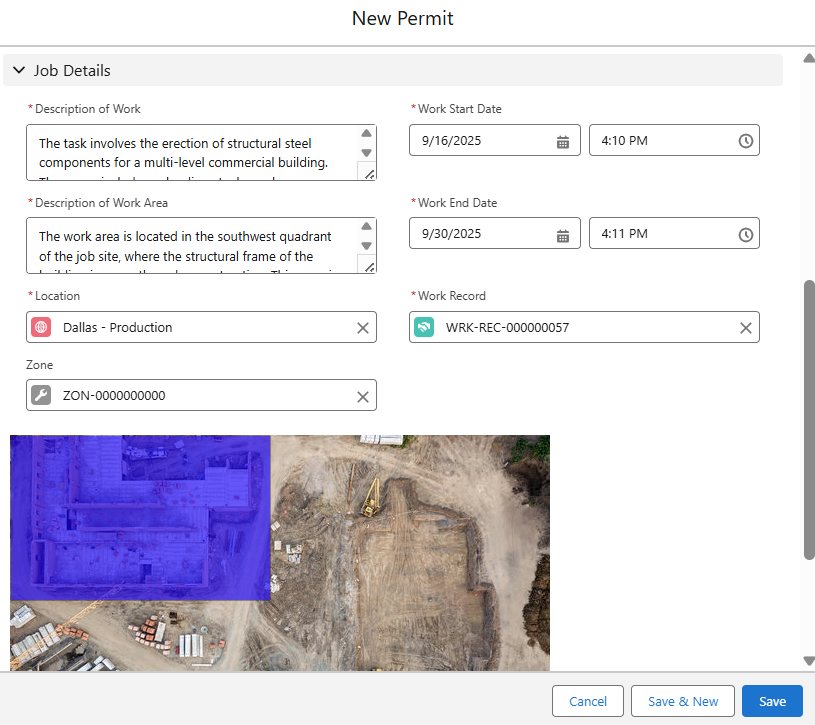
Task: Clear the Dallas - Production location selection
Action: click(x=363, y=328)
